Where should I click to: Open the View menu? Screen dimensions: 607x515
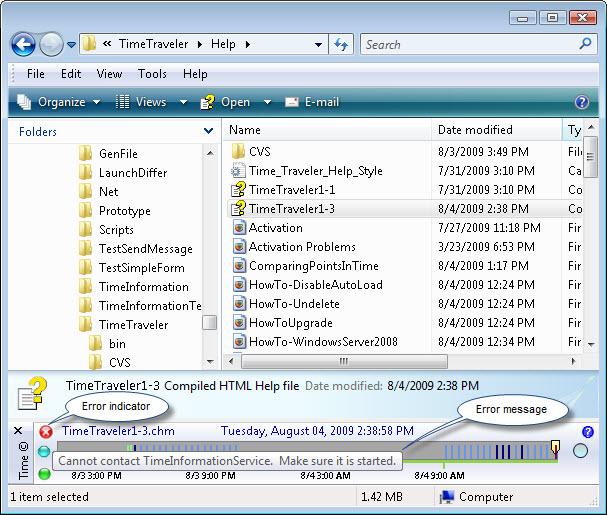tap(109, 74)
